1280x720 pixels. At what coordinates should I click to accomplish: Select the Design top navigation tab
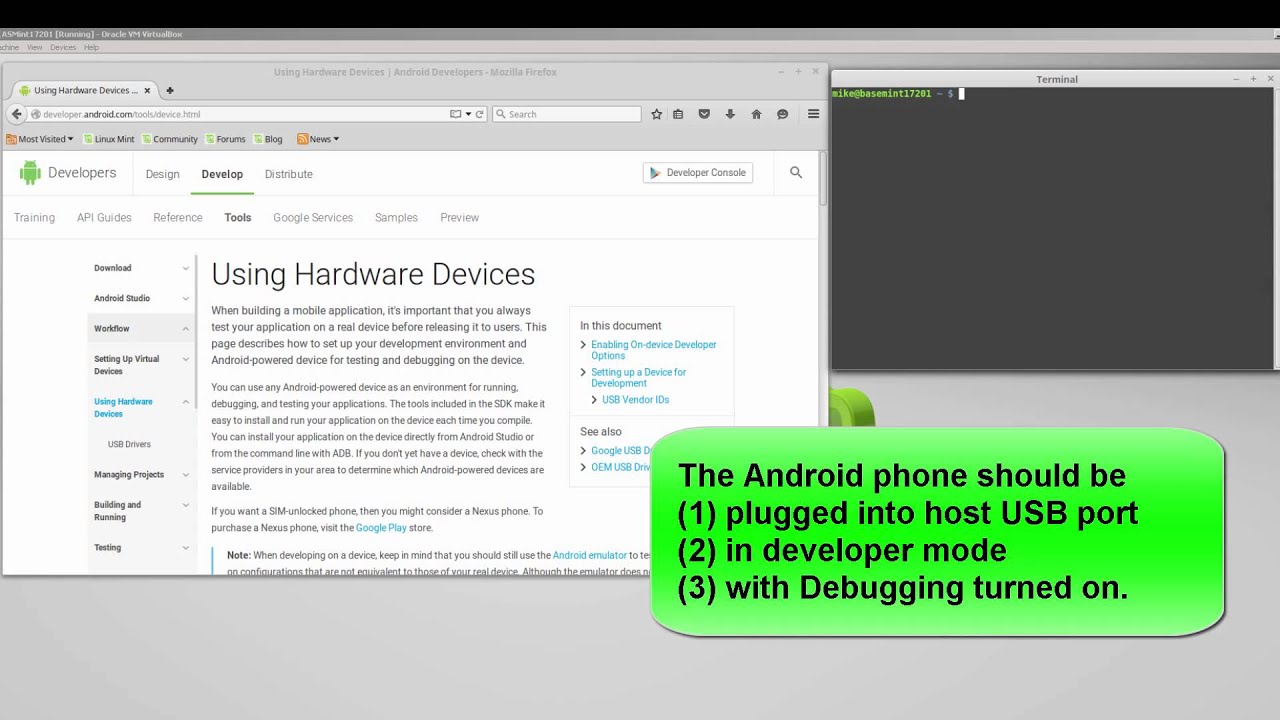162,174
